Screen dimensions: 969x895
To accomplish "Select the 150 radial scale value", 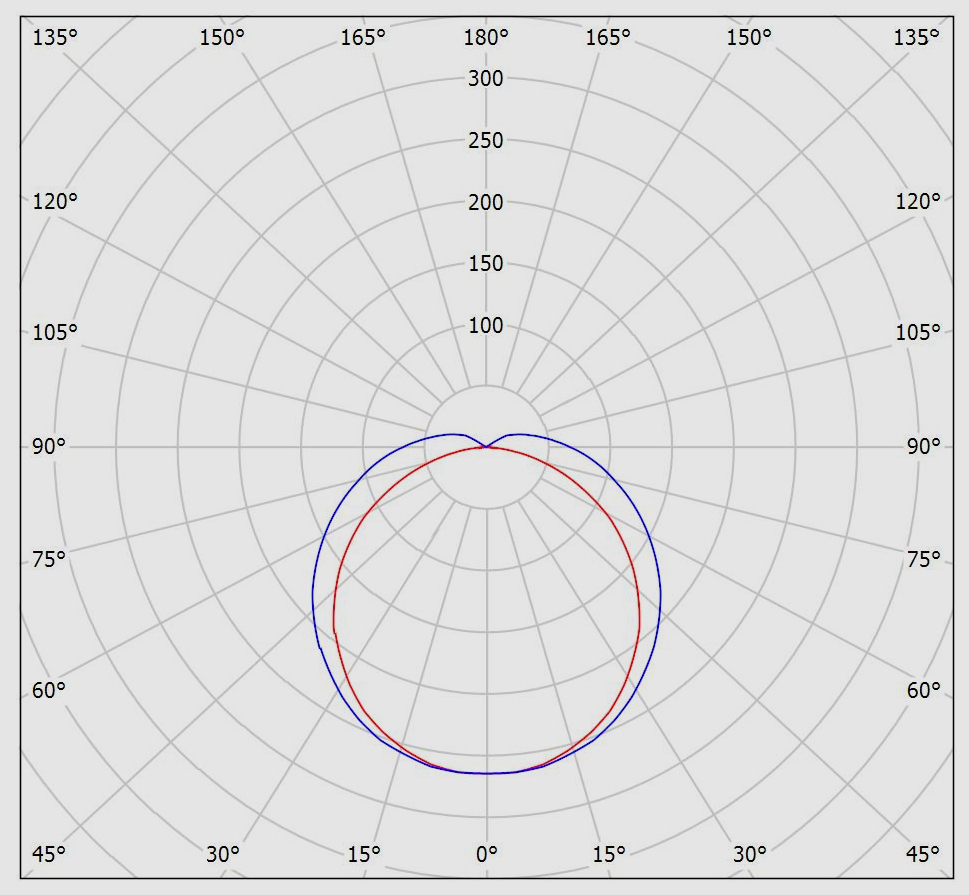I will point(486,263).
